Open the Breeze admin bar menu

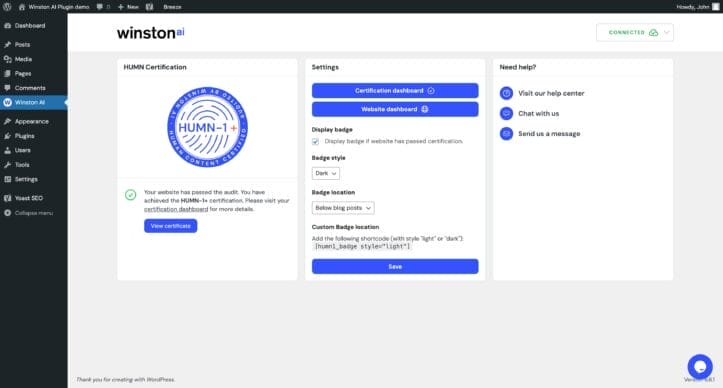(x=172, y=7)
